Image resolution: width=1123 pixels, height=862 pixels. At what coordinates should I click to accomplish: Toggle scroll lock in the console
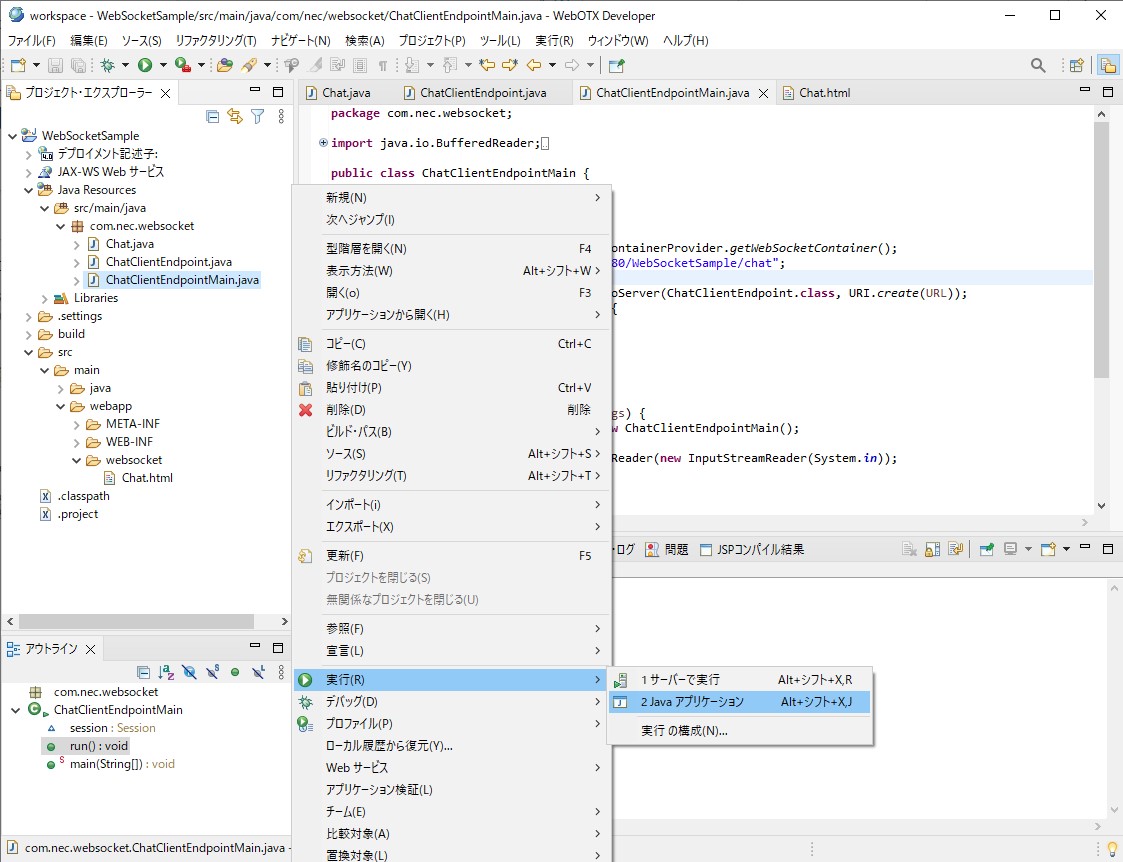point(931,548)
